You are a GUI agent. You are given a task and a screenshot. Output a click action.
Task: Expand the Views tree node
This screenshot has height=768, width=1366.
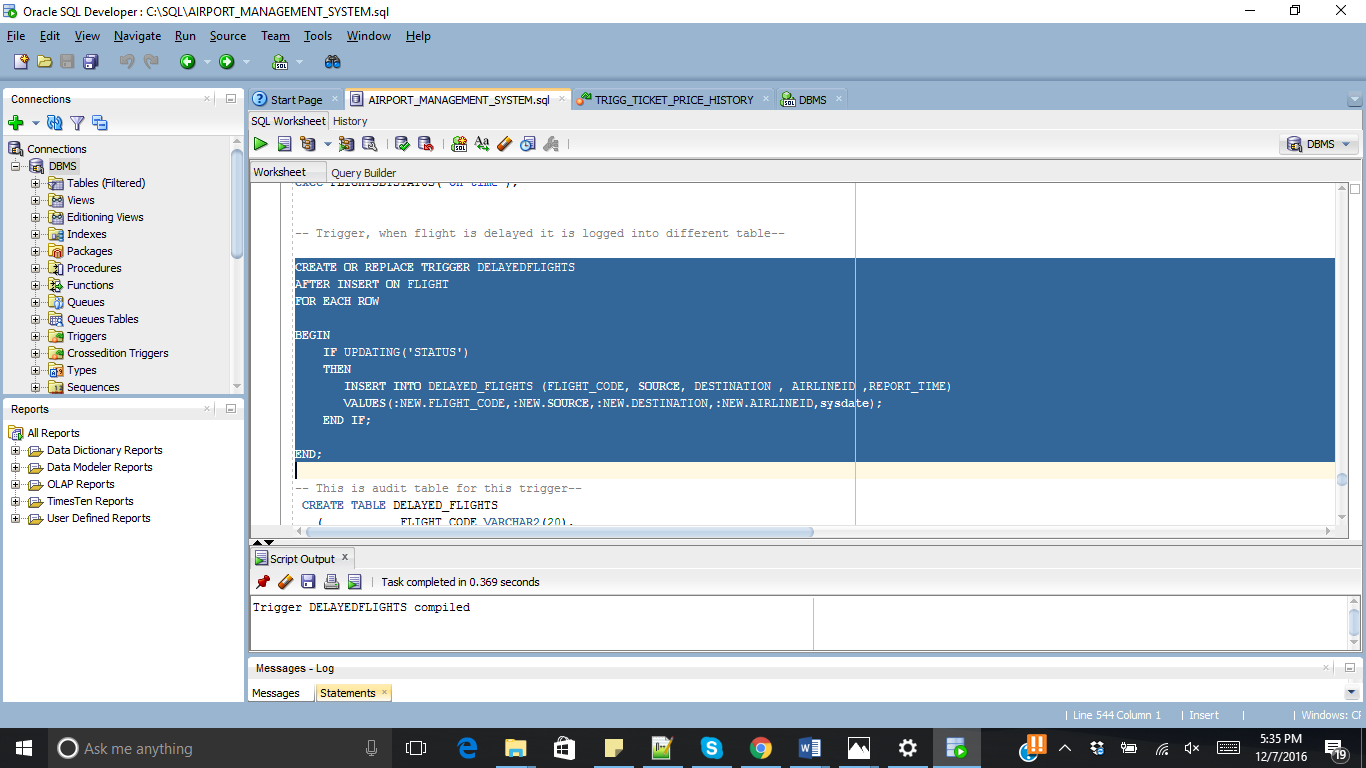pyautogui.click(x=36, y=200)
